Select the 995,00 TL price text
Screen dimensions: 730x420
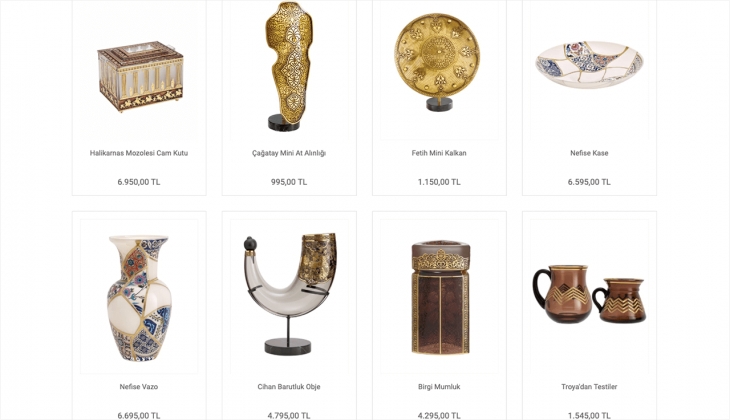(289, 182)
